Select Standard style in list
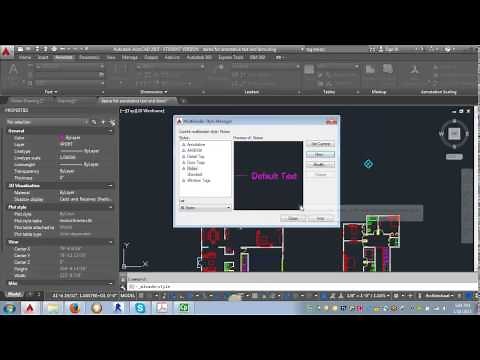Image resolution: width=480 pixels, height=360 pixels. 195,174
